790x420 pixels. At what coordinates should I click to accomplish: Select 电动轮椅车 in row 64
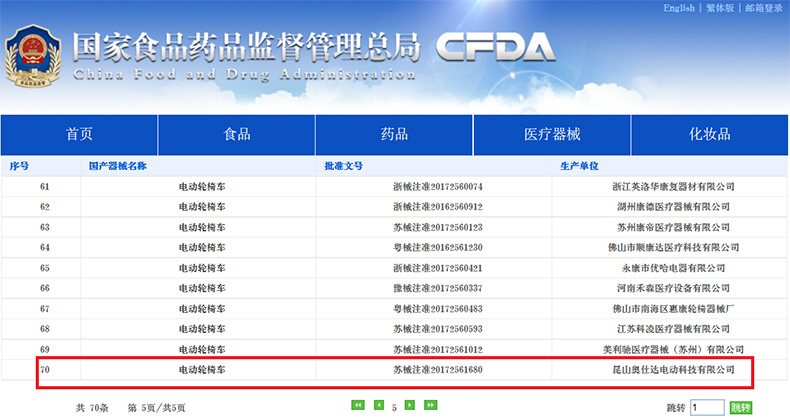[x=202, y=248]
